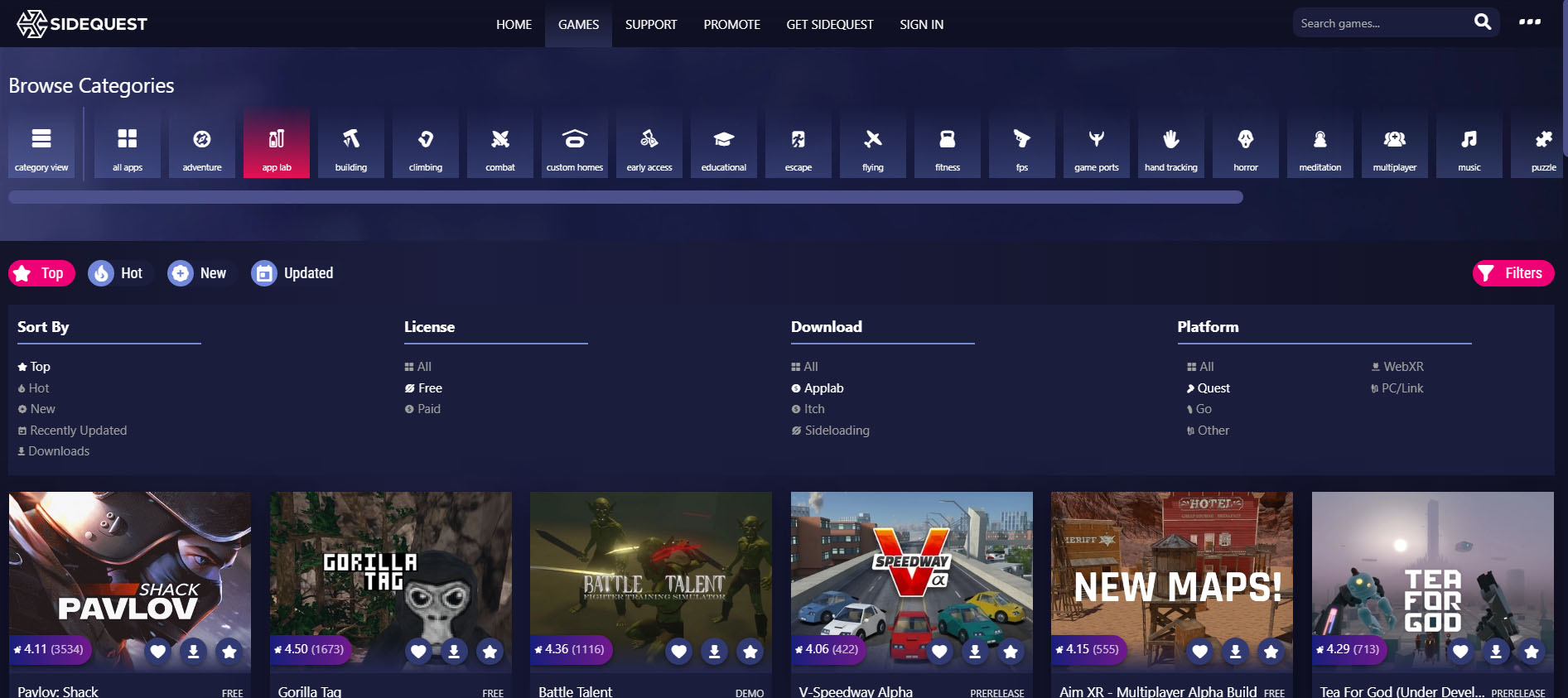The height and width of the screenshot is (698, 1568).
Task: Open Aim XR New Maps thumbnail
Action: pos(1172,582)
